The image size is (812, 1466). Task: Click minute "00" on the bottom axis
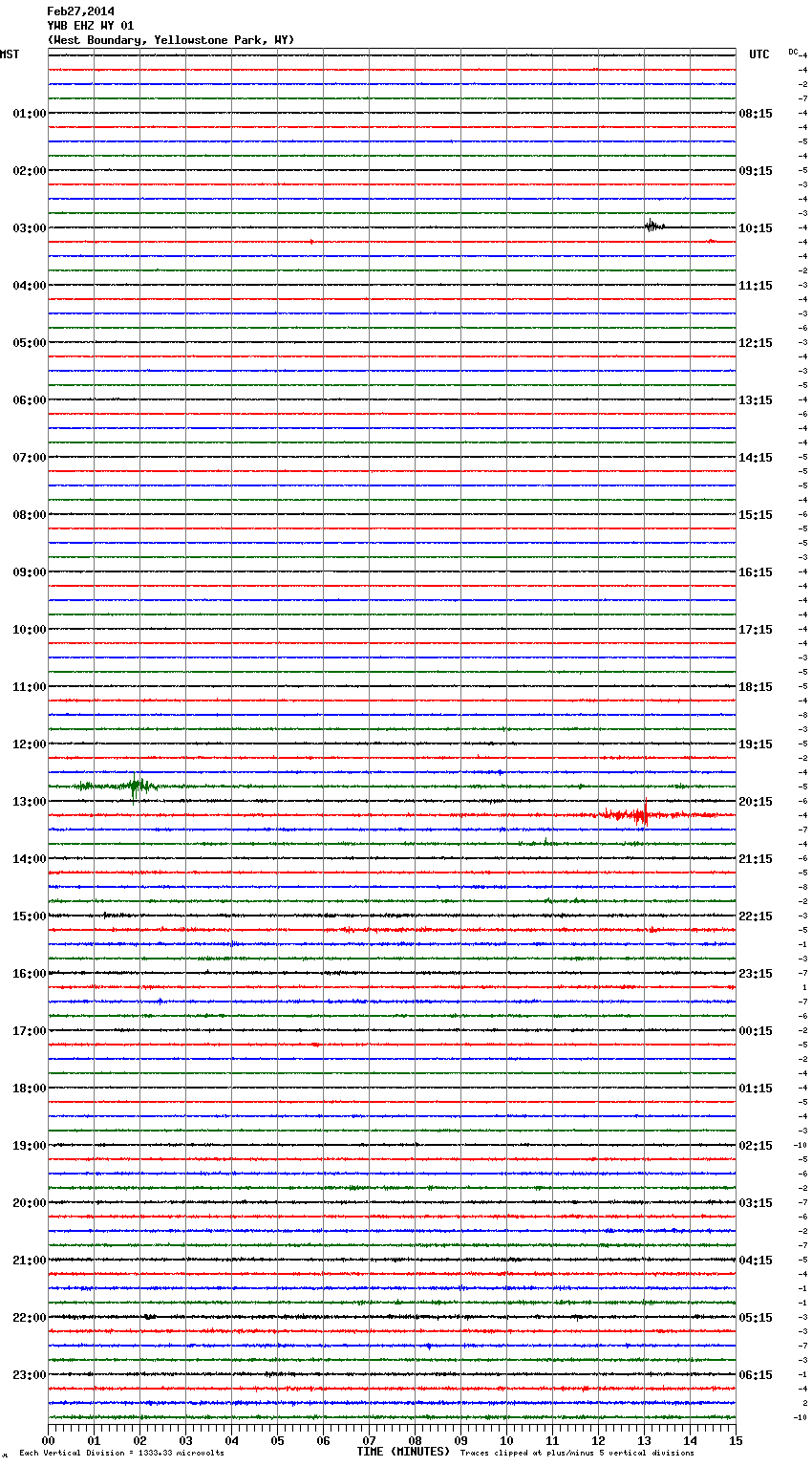[x=48, y=1440]
